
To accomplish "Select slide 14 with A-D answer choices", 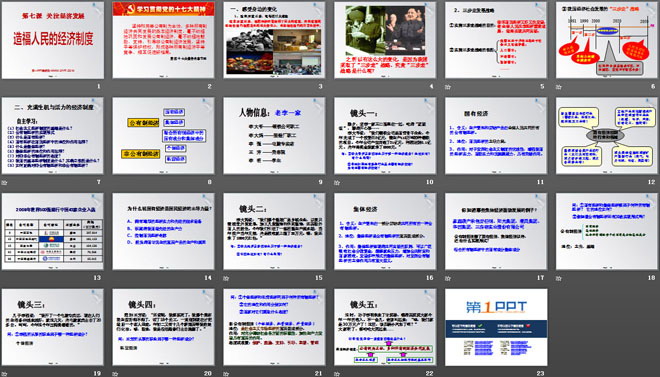I will pyautogui.click(x=163, y=231).
